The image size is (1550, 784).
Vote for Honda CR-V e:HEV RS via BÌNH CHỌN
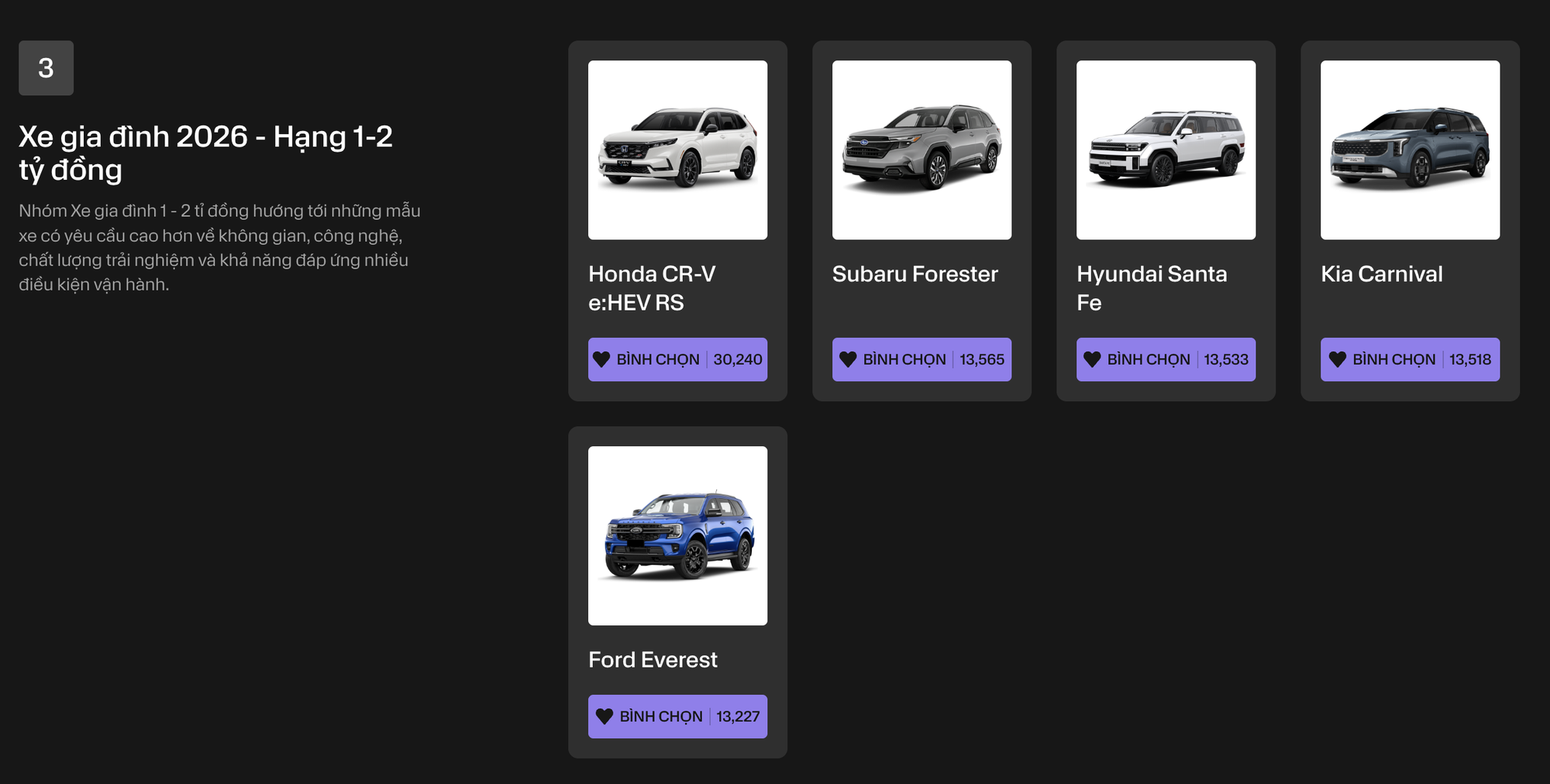(x=677, y=359)
